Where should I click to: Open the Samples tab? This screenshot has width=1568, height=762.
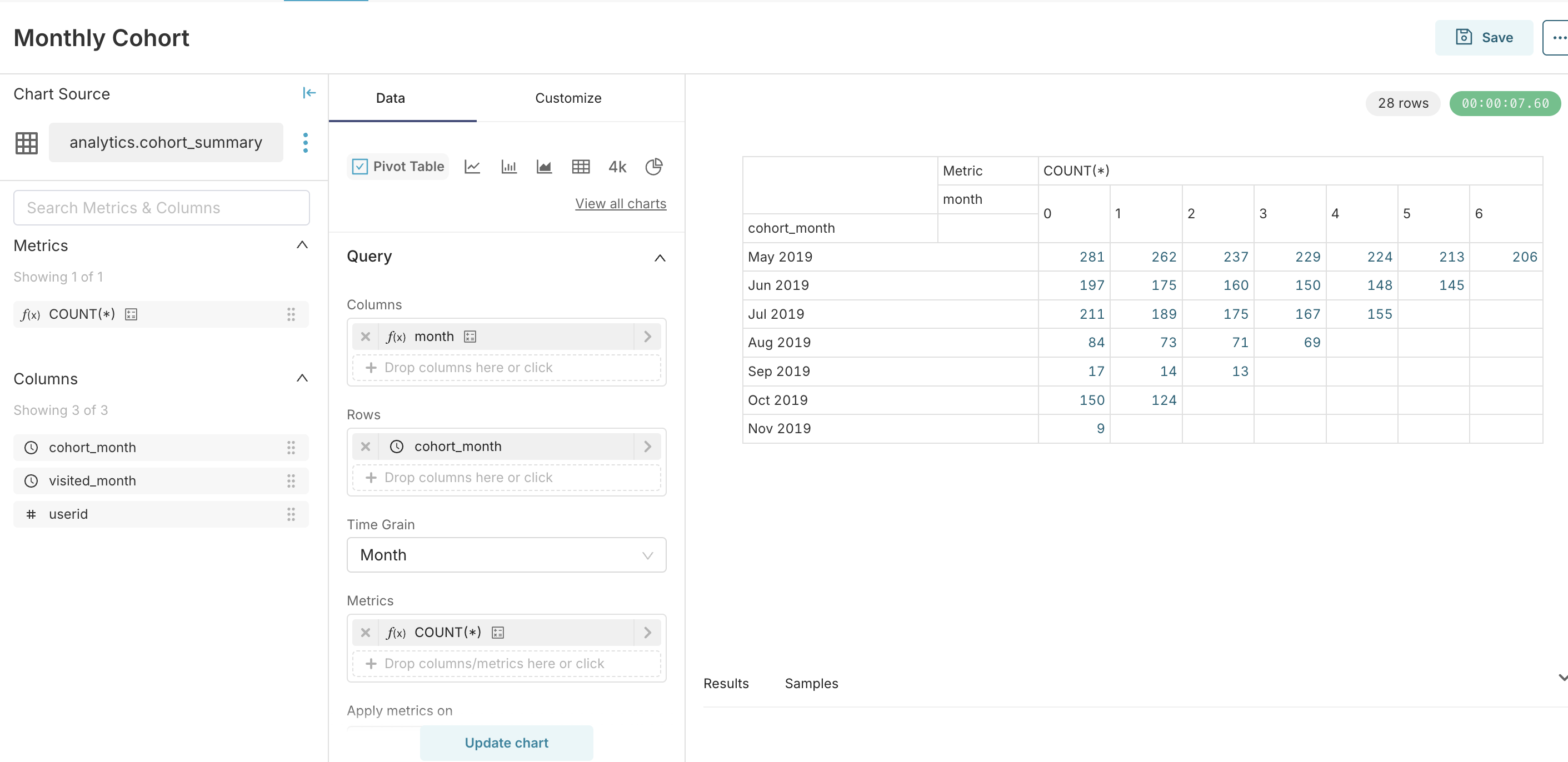point(811,684)
